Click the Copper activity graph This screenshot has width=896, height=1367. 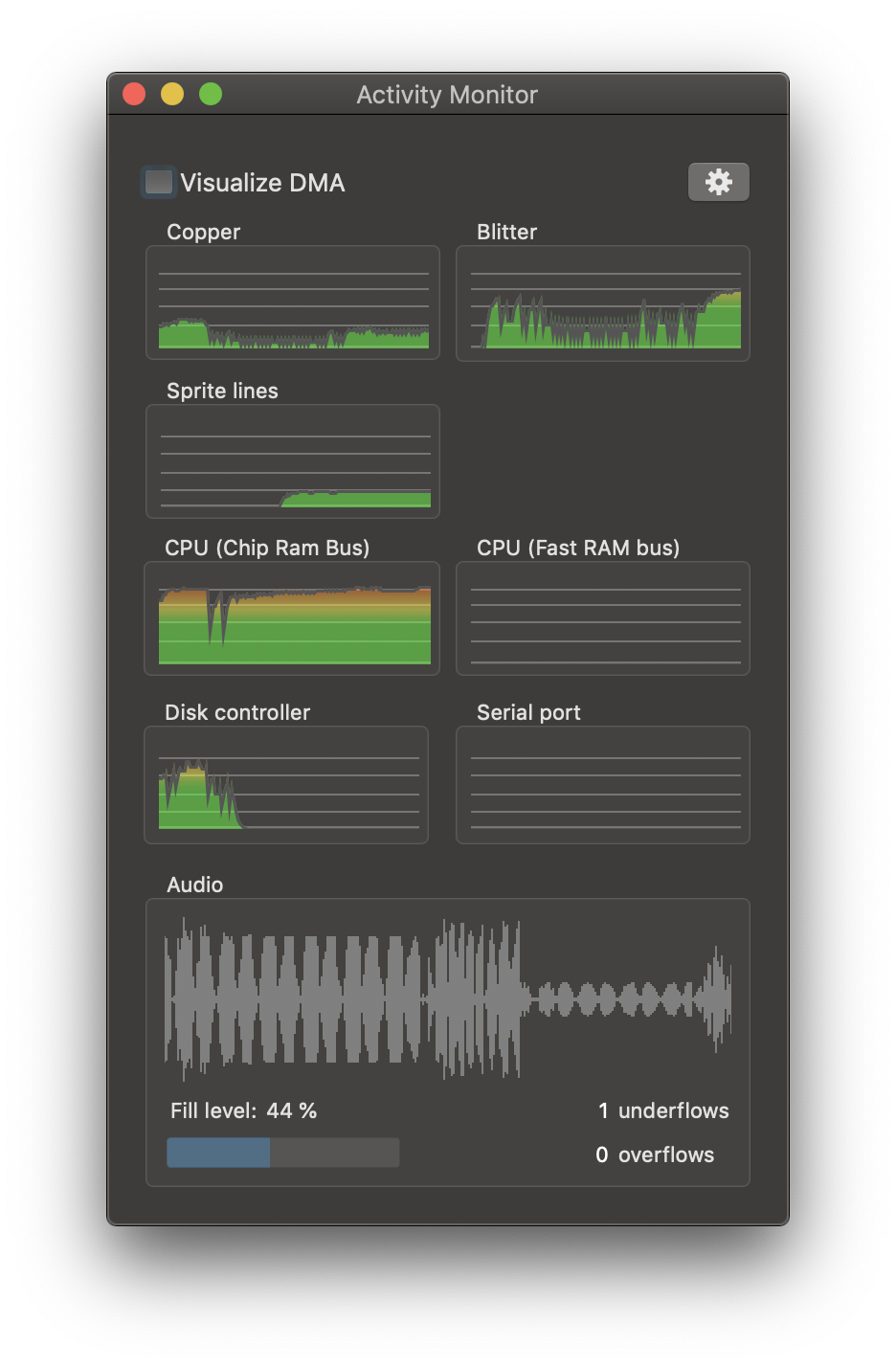[293, 303]
